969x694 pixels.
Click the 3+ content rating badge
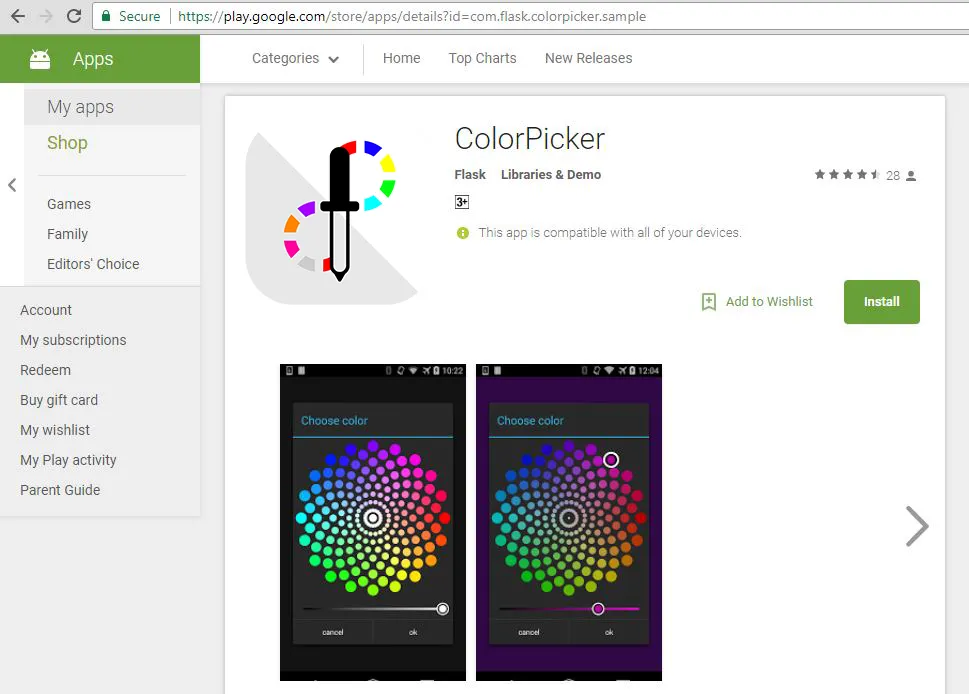tap(462, 202)
